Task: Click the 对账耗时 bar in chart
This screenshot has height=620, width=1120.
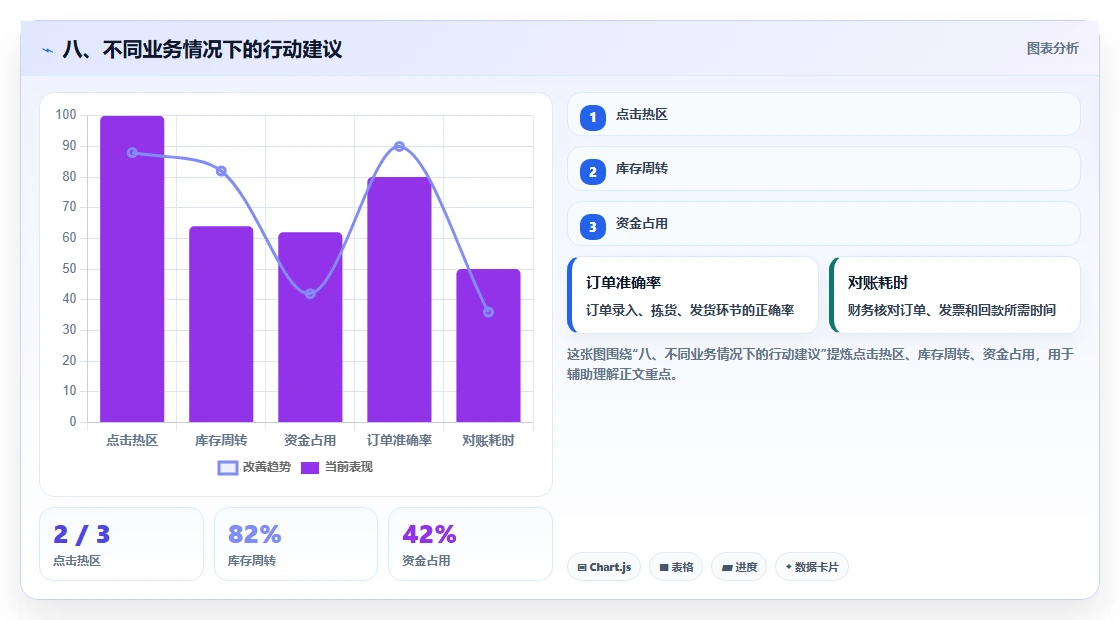Action: click(489, 346)
